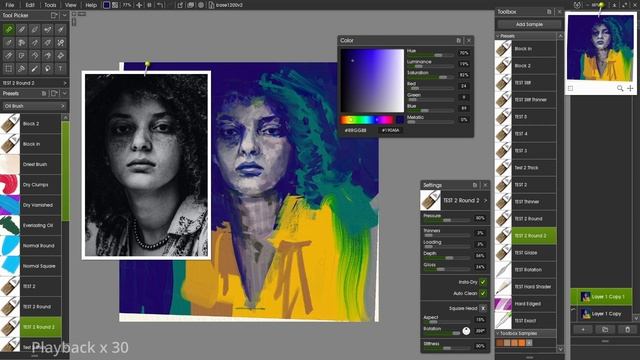640x360 pixels.
Task: Collapse the Toolbox Samples section
Action: (x=498, y=333)
